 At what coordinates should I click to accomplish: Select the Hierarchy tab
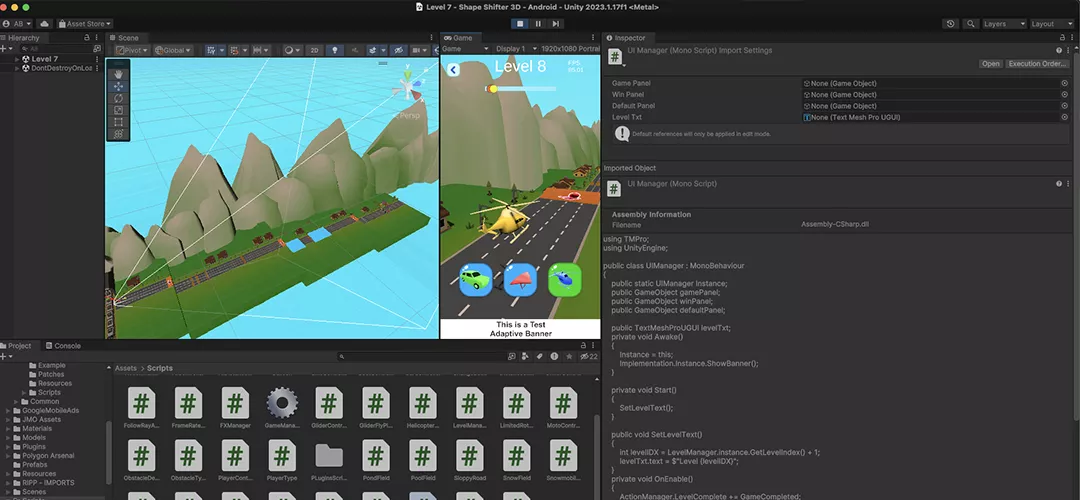pyautogui.click(x=21, y=38)
